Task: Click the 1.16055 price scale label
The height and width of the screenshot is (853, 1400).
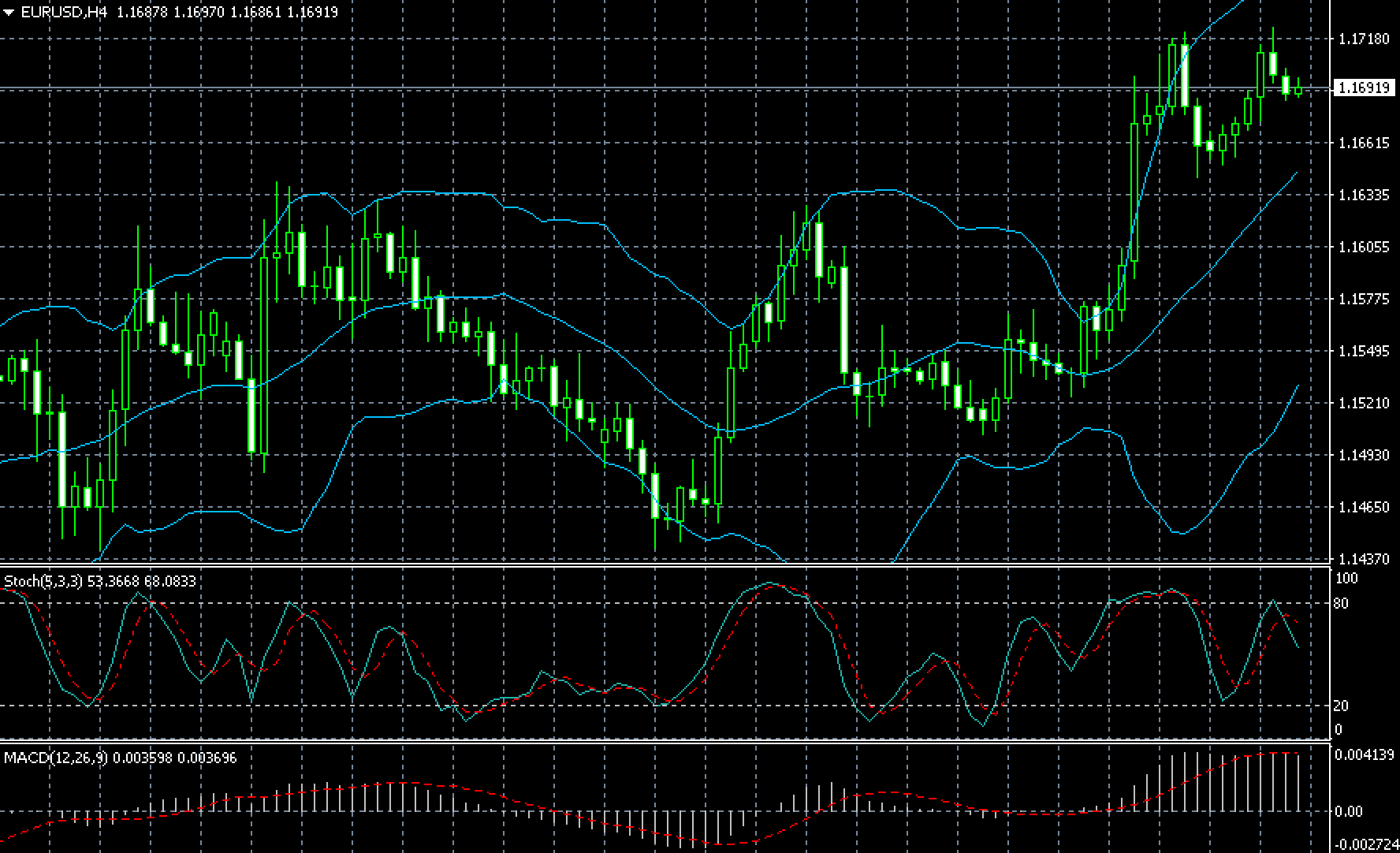Action: 1364,247
